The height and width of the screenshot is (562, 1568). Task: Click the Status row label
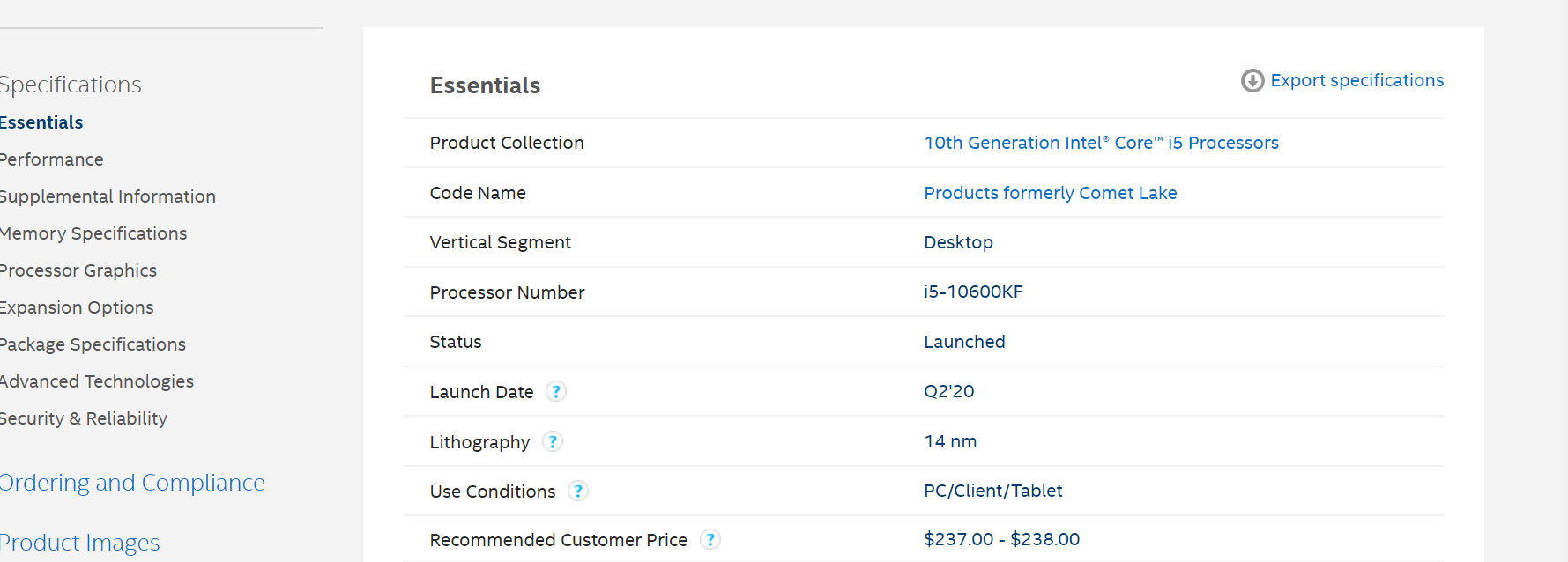456,342
